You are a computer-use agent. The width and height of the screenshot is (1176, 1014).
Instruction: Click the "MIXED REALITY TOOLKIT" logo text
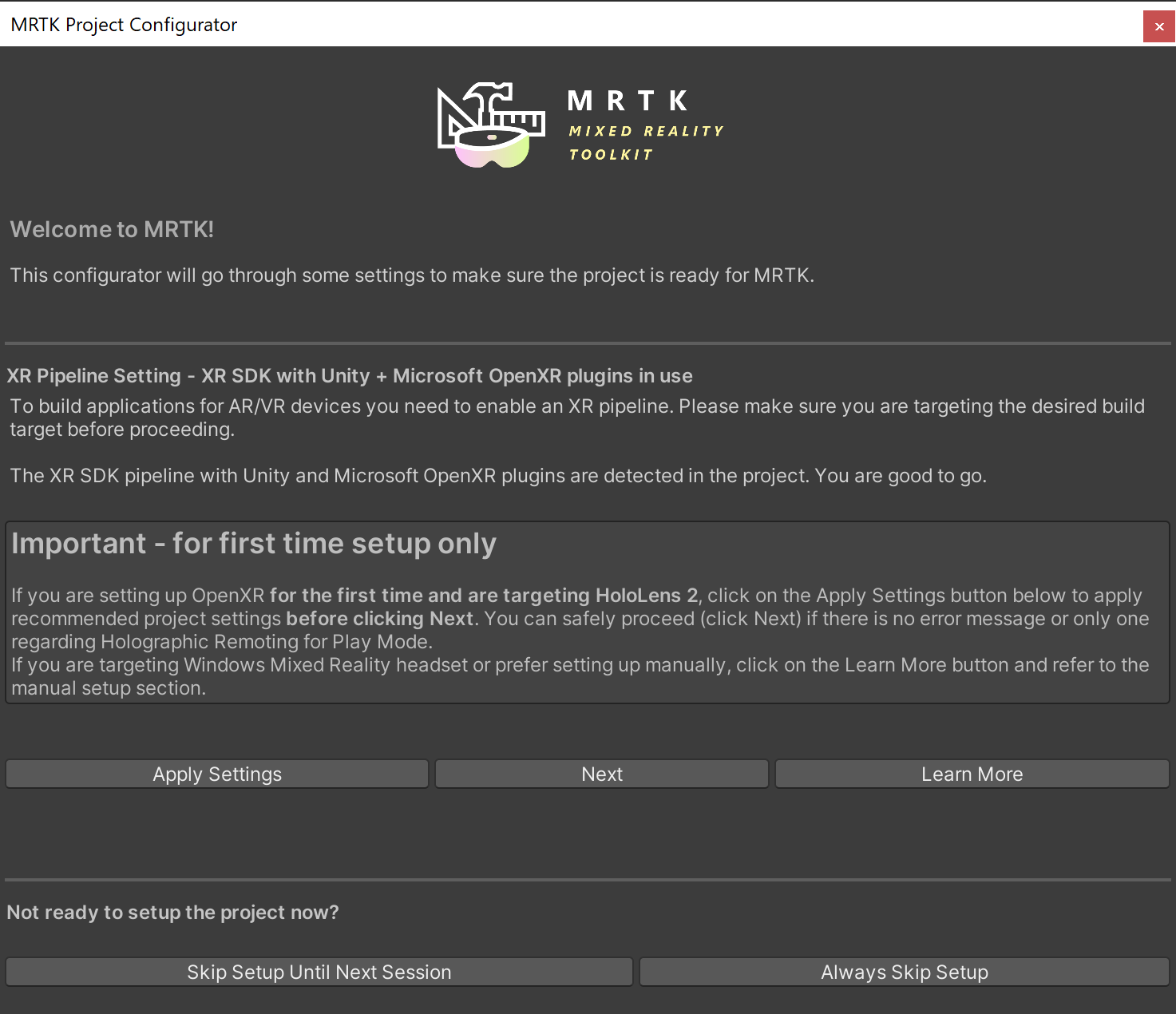646,142
